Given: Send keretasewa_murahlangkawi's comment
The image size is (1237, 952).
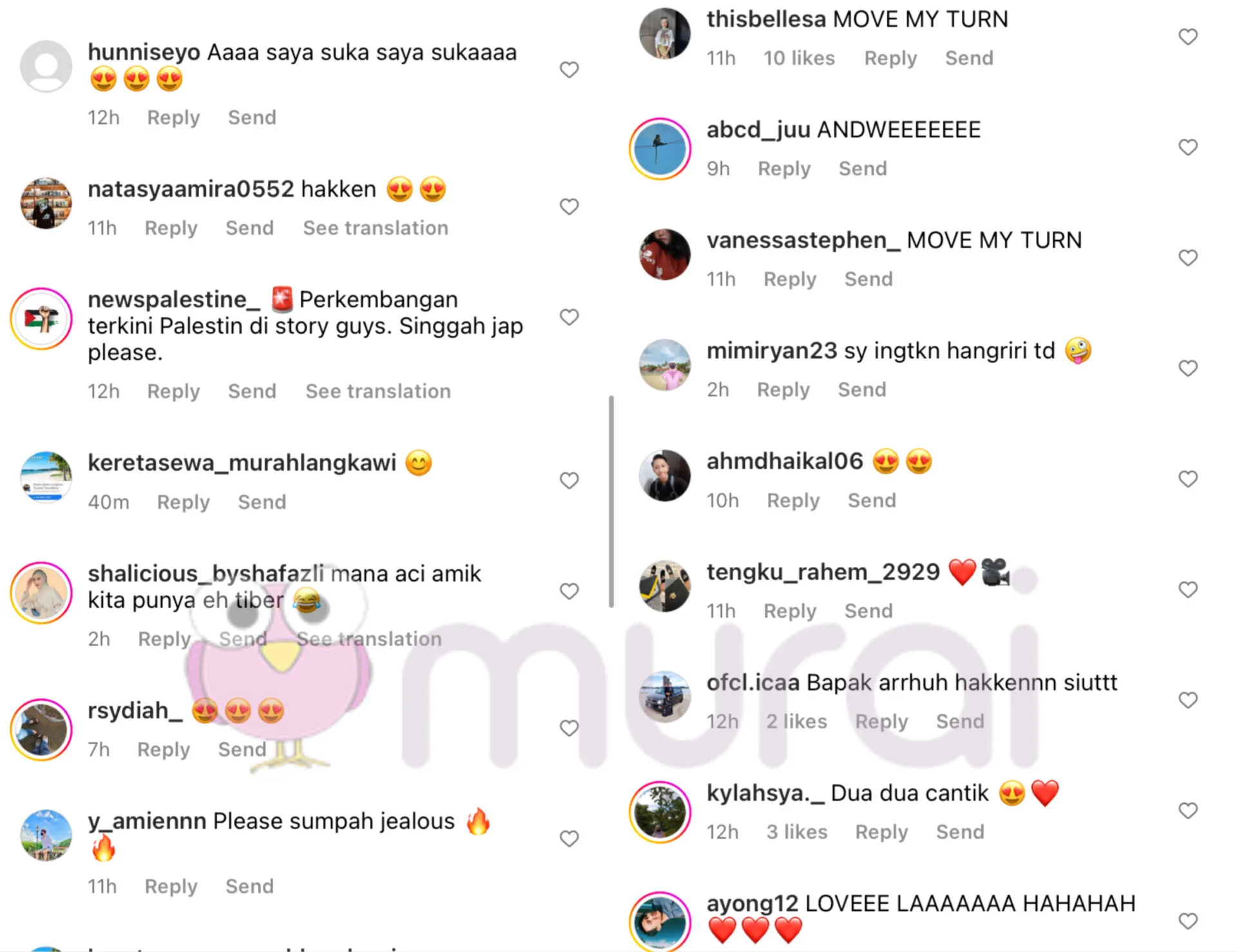Looking at the screenshot, I should (262, 502).
